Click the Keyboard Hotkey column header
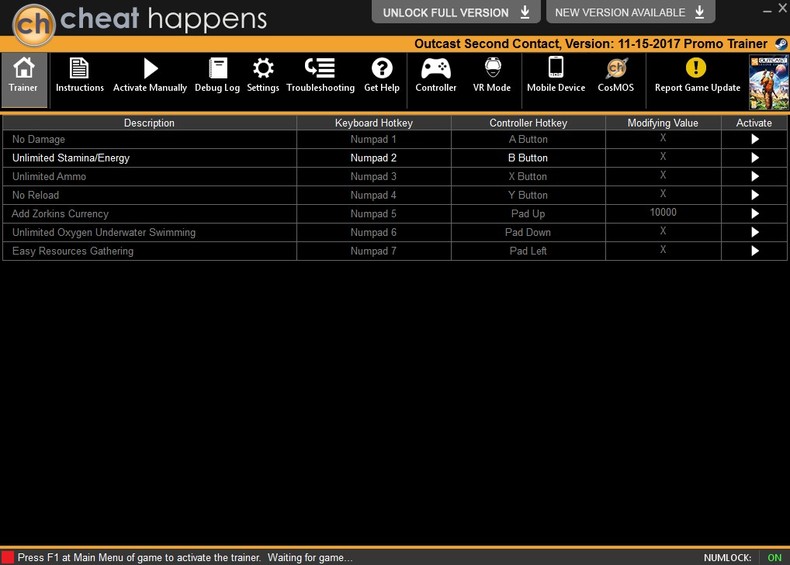 coord(374,123)
